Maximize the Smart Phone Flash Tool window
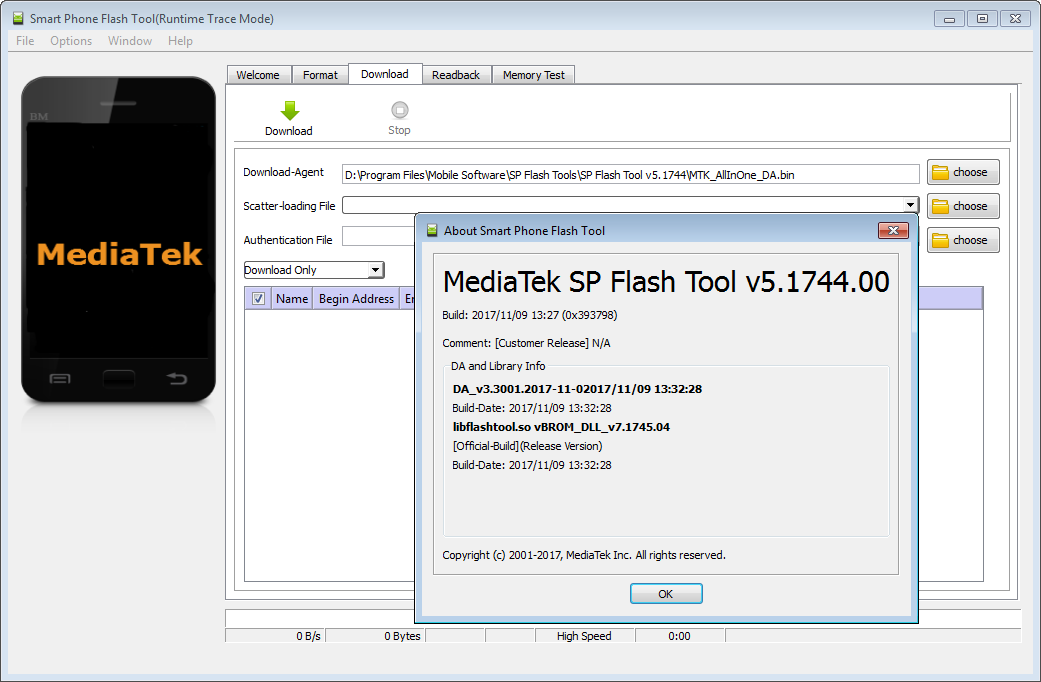The height and width of the screenshot is (682, 1041). point(982,19)
